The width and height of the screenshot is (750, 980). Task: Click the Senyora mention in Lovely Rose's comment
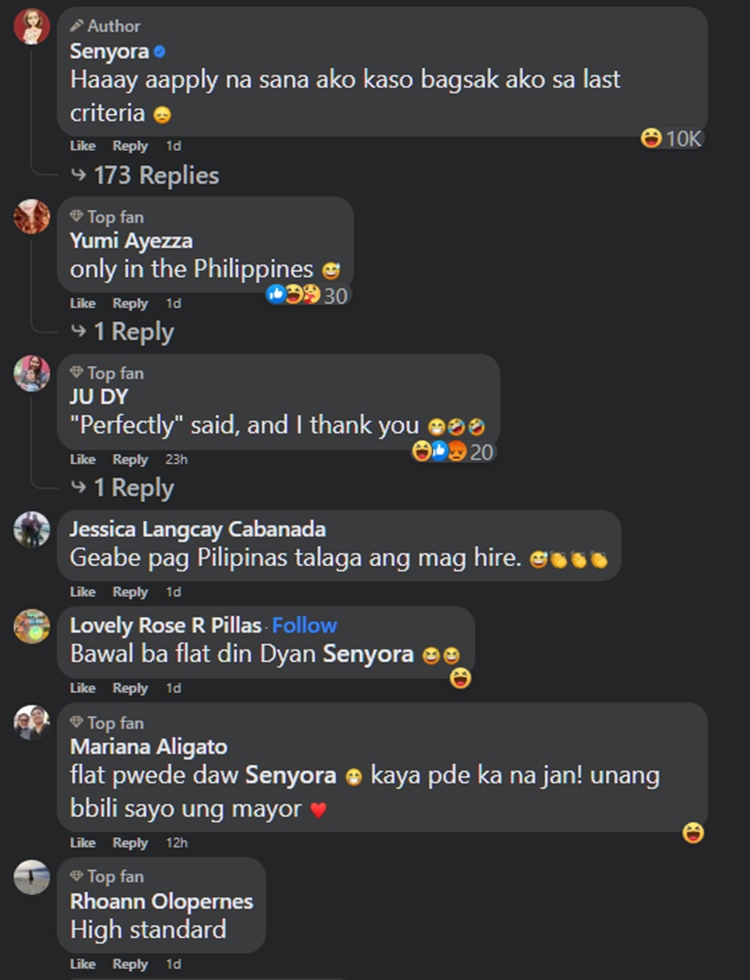pyautogui.click(x=368, y=654)
